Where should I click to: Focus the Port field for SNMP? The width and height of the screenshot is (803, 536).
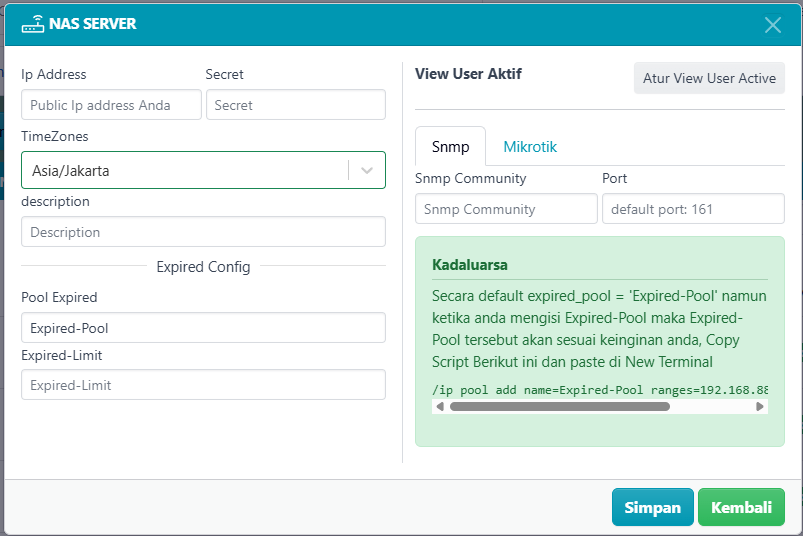pyautogui.click(x=693, y=209)
